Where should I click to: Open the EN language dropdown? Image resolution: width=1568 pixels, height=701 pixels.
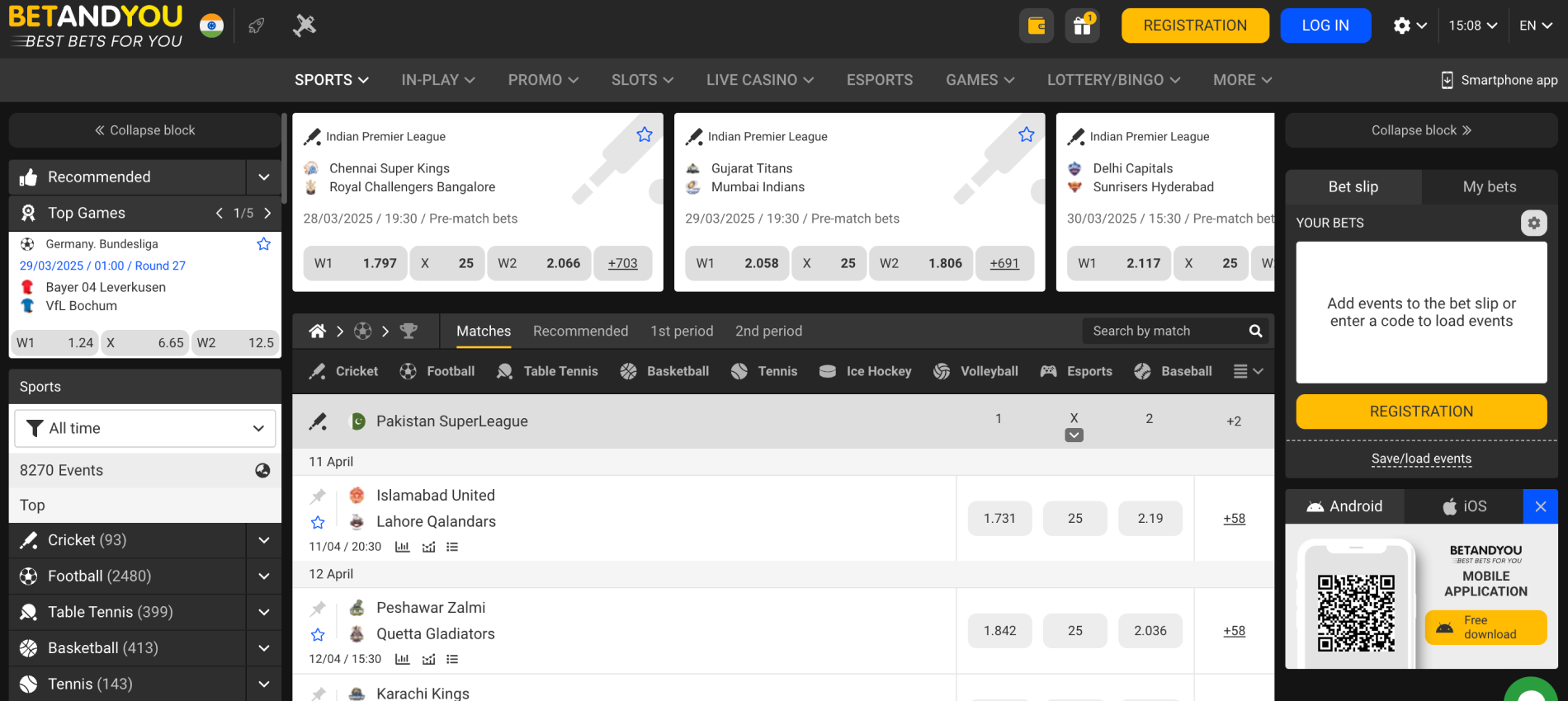(1535, 26)
